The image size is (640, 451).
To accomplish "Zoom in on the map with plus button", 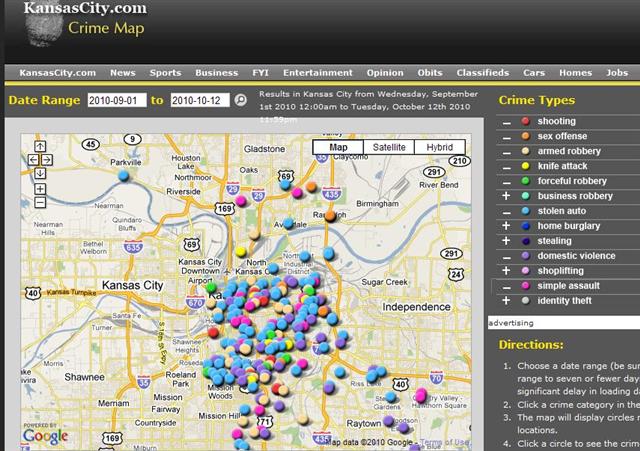I will (40, 189).
